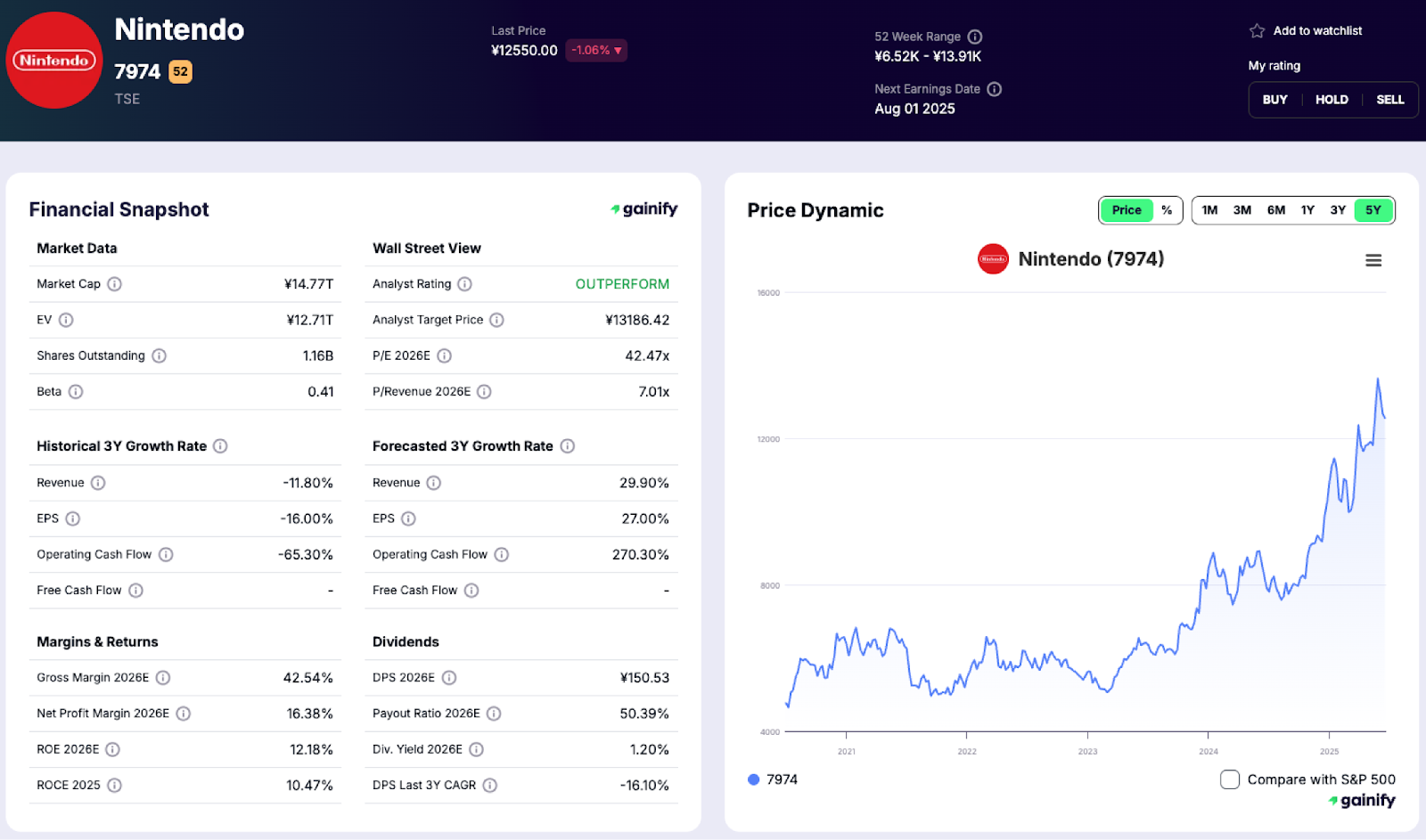Click info icon next to historical Revenue
The image size is (1426, 840).
tap(98, 483)
